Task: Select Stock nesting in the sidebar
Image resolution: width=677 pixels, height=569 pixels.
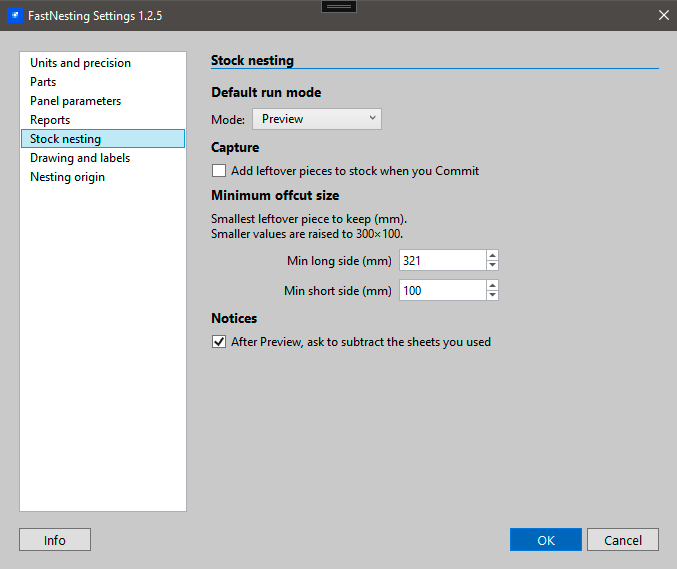Action: click(x=103, y=139)
